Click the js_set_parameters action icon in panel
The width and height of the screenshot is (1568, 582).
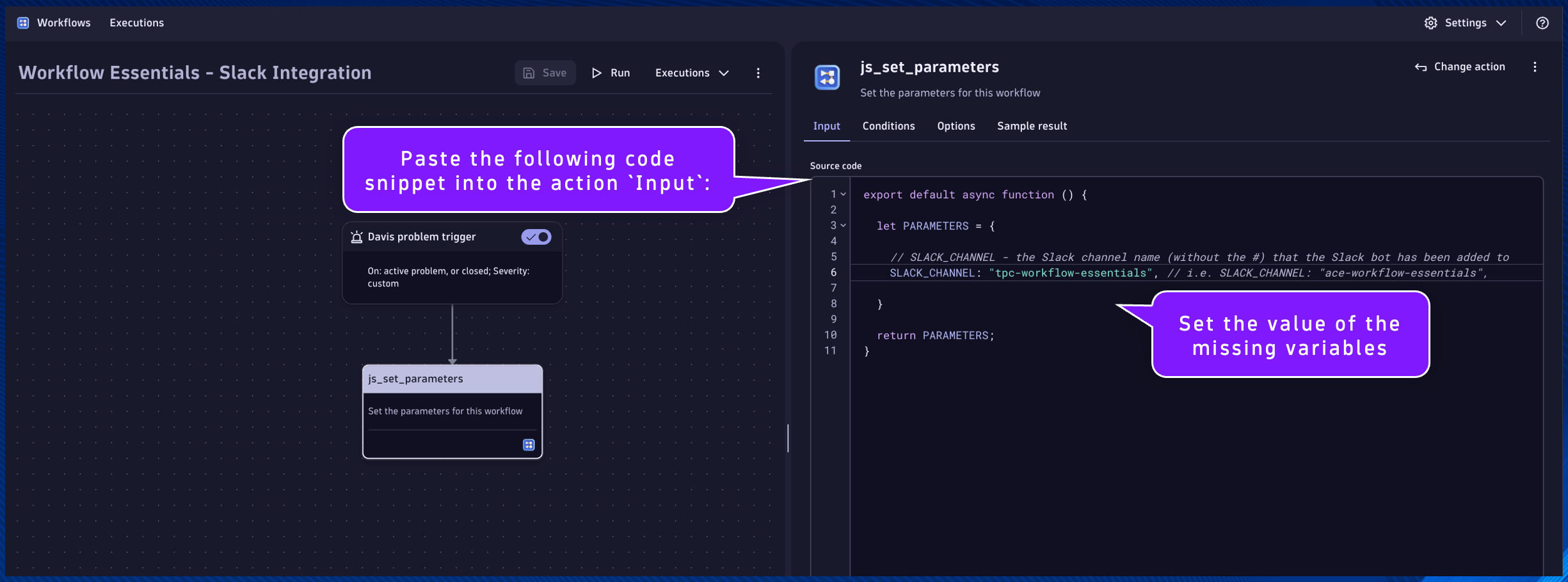coord(828,78)
